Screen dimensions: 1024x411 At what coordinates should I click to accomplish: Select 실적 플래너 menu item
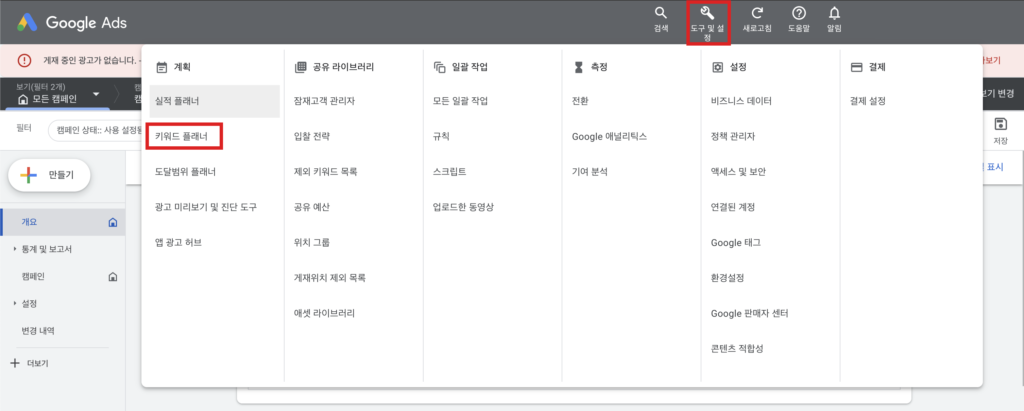click(177, 101)
